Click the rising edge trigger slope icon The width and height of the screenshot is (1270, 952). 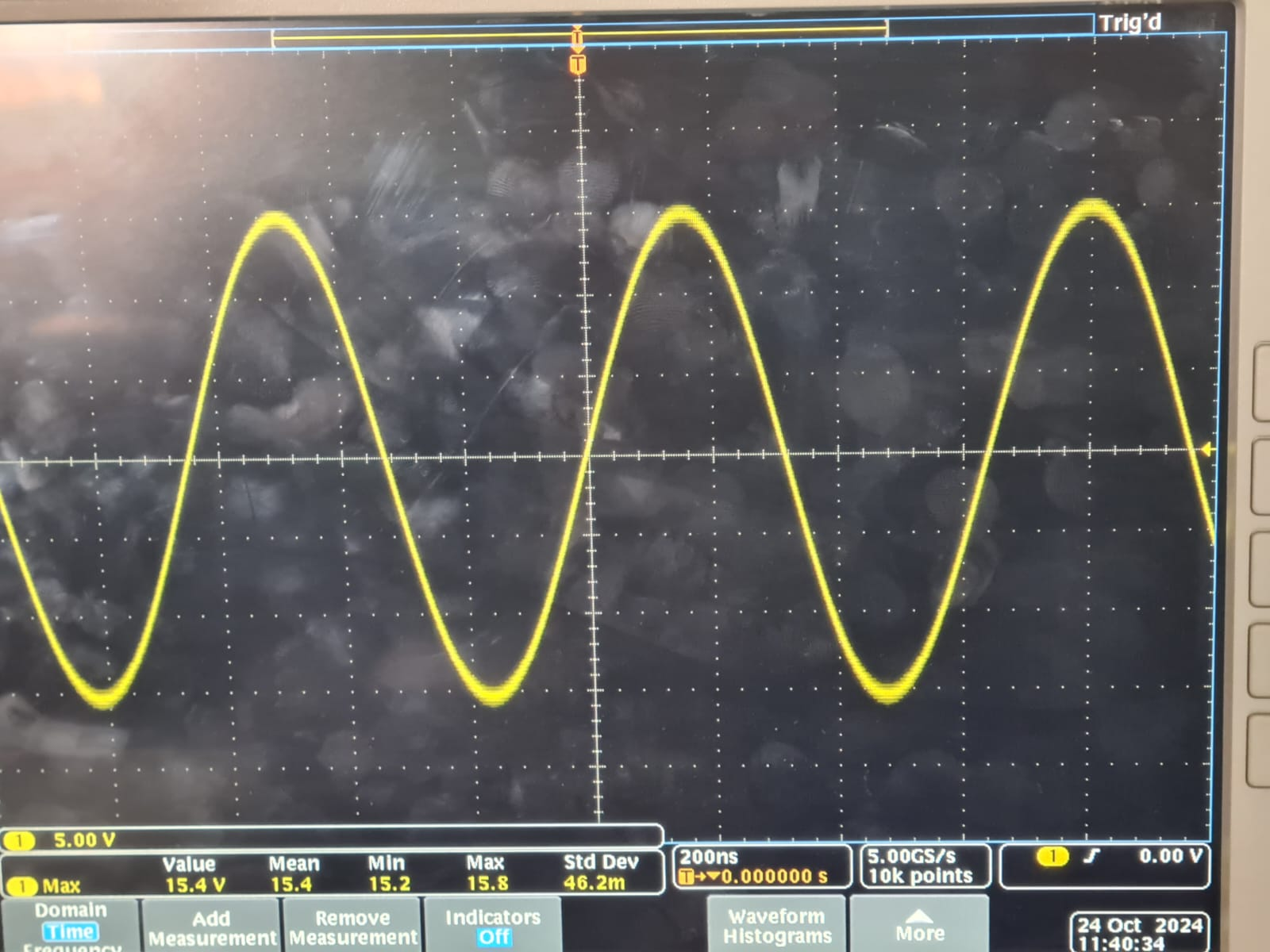click(x=1092, y=856)
